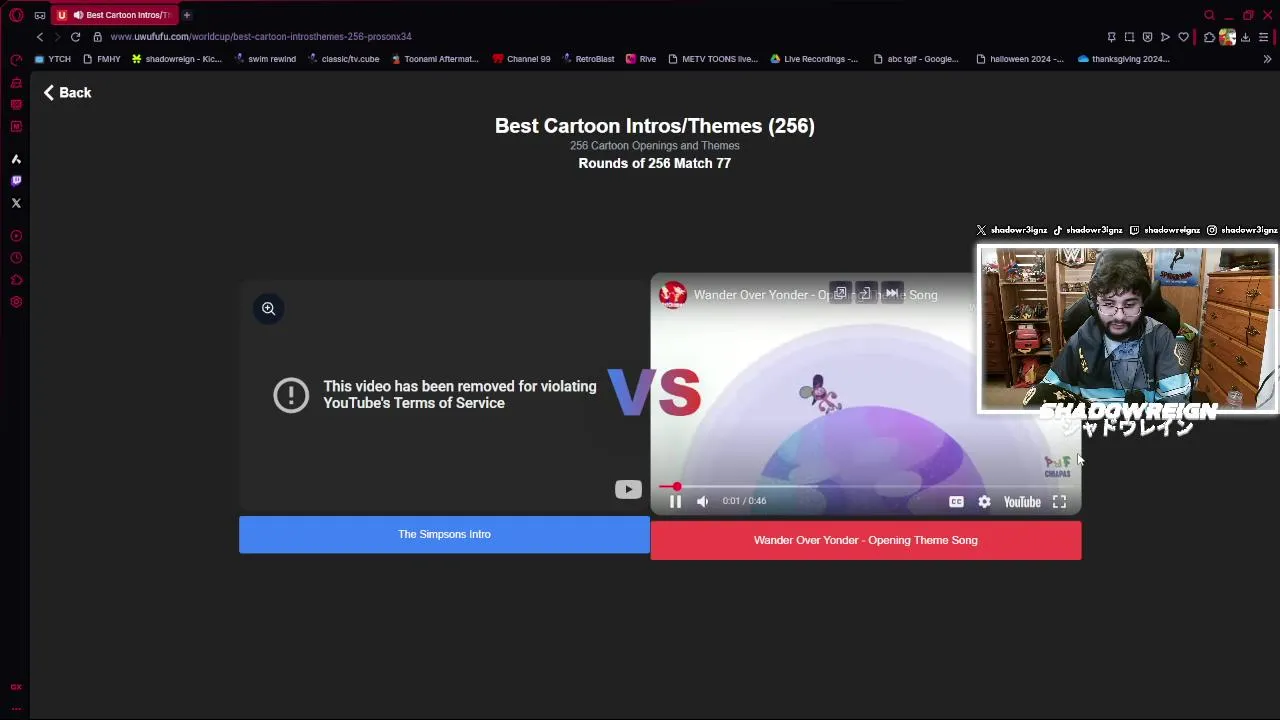1280x720 pixels.
Task: Open the RetroBlast bookmark
Action: tap(588, 59)
